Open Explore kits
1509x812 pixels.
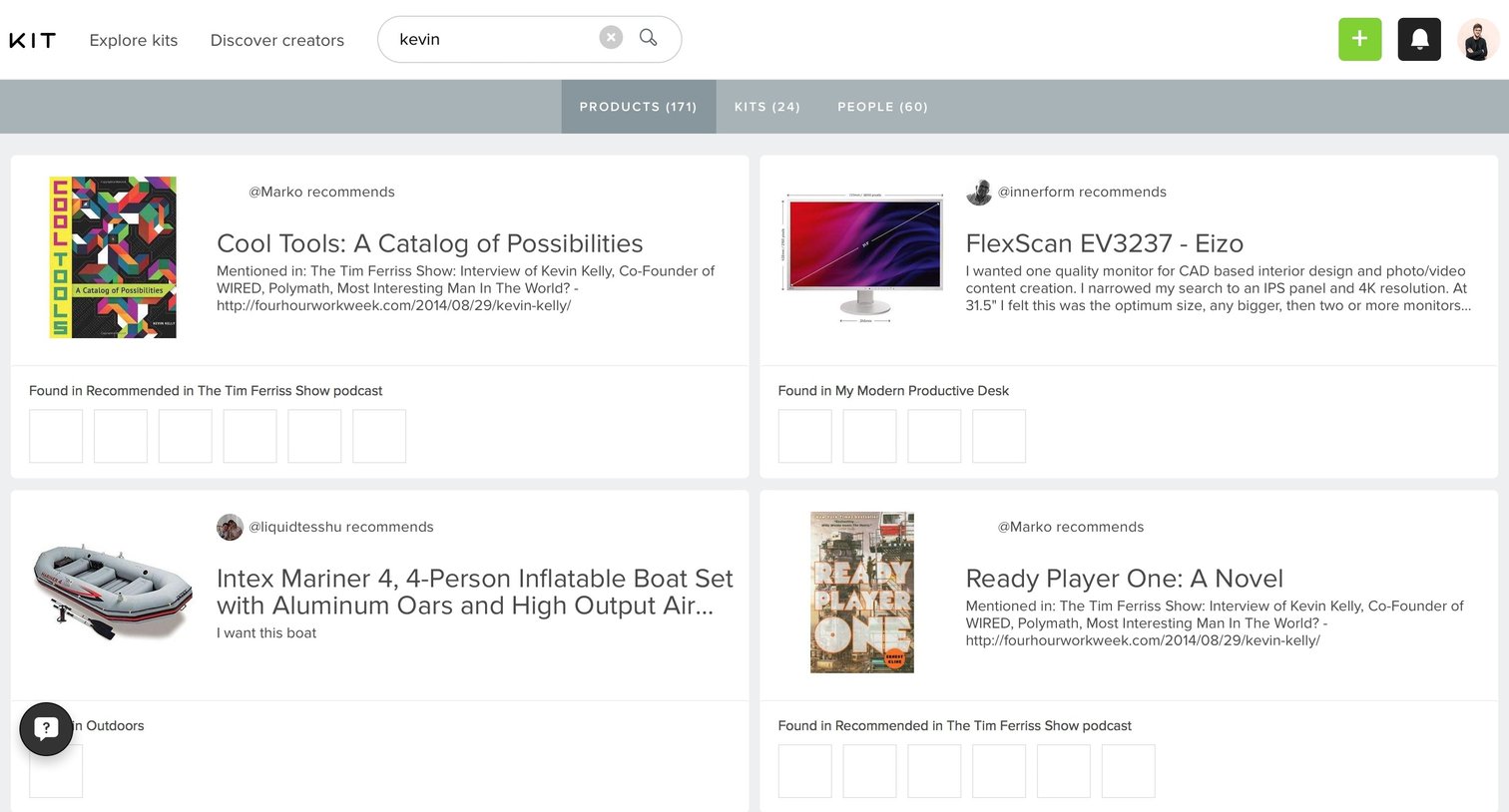(134, 40)
